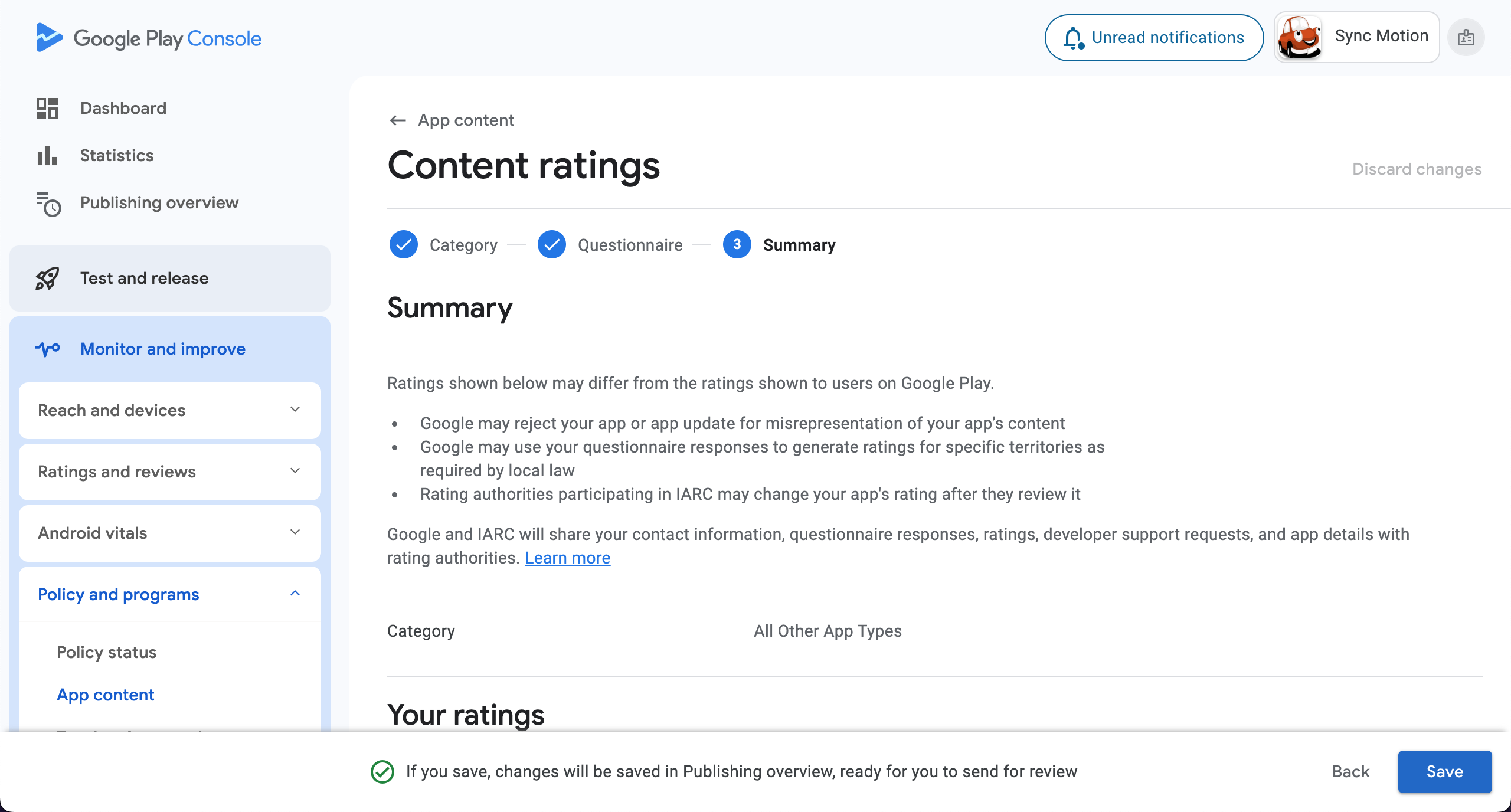Click the Unread notifications bell icon
Image resolution: width=1511 pixels, height=812 pixels.
point(1073,38)
